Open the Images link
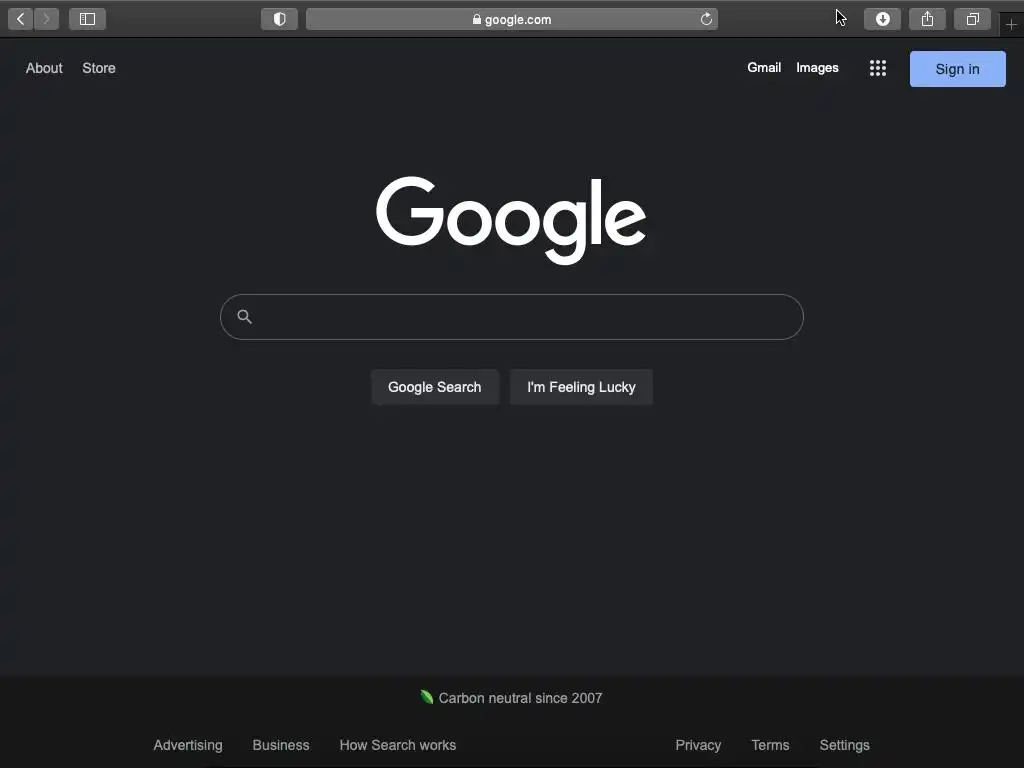 click(817, 68)
